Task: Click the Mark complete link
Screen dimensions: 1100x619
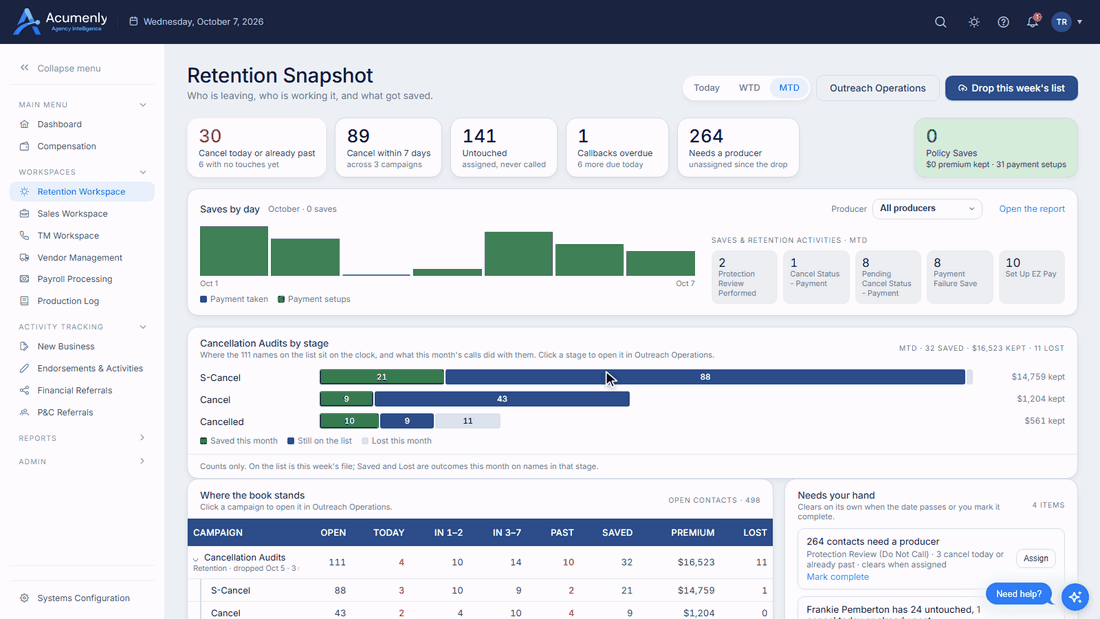Action: 837,577
